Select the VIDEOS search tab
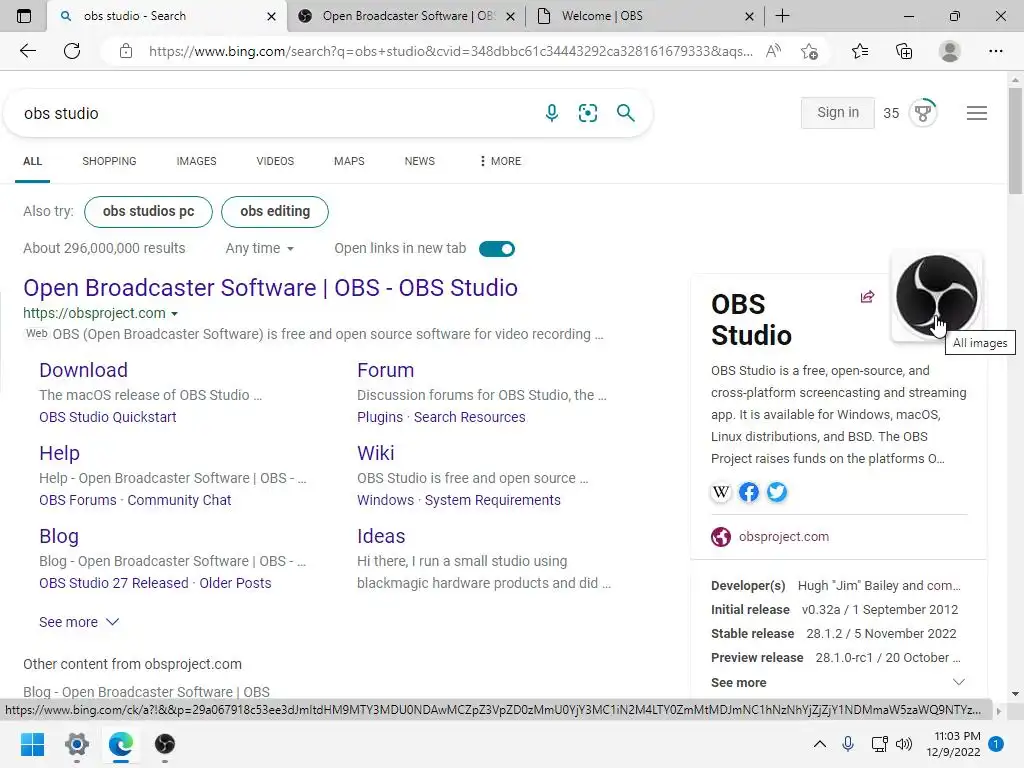 tap(275, 161)
